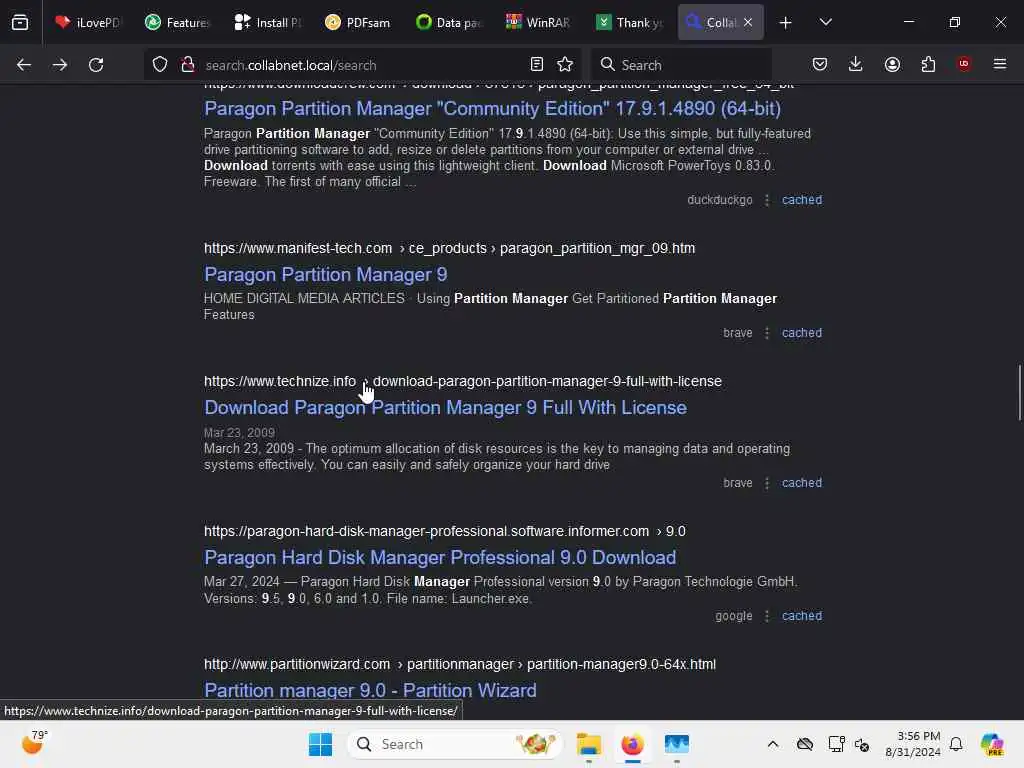Open Download Paragon Partition Manager 9 Full link
The width and height of the screenshot is (1024, 768).
(x=445, y=408)
